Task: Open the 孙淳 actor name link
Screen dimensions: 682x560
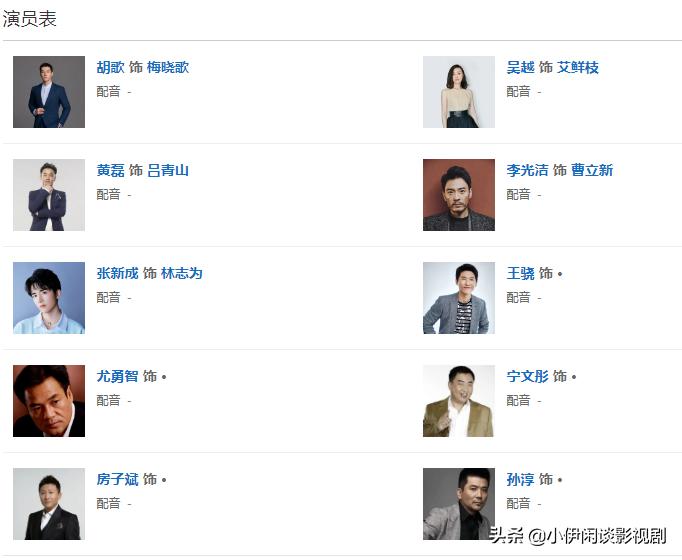Action: click(520, 480)
